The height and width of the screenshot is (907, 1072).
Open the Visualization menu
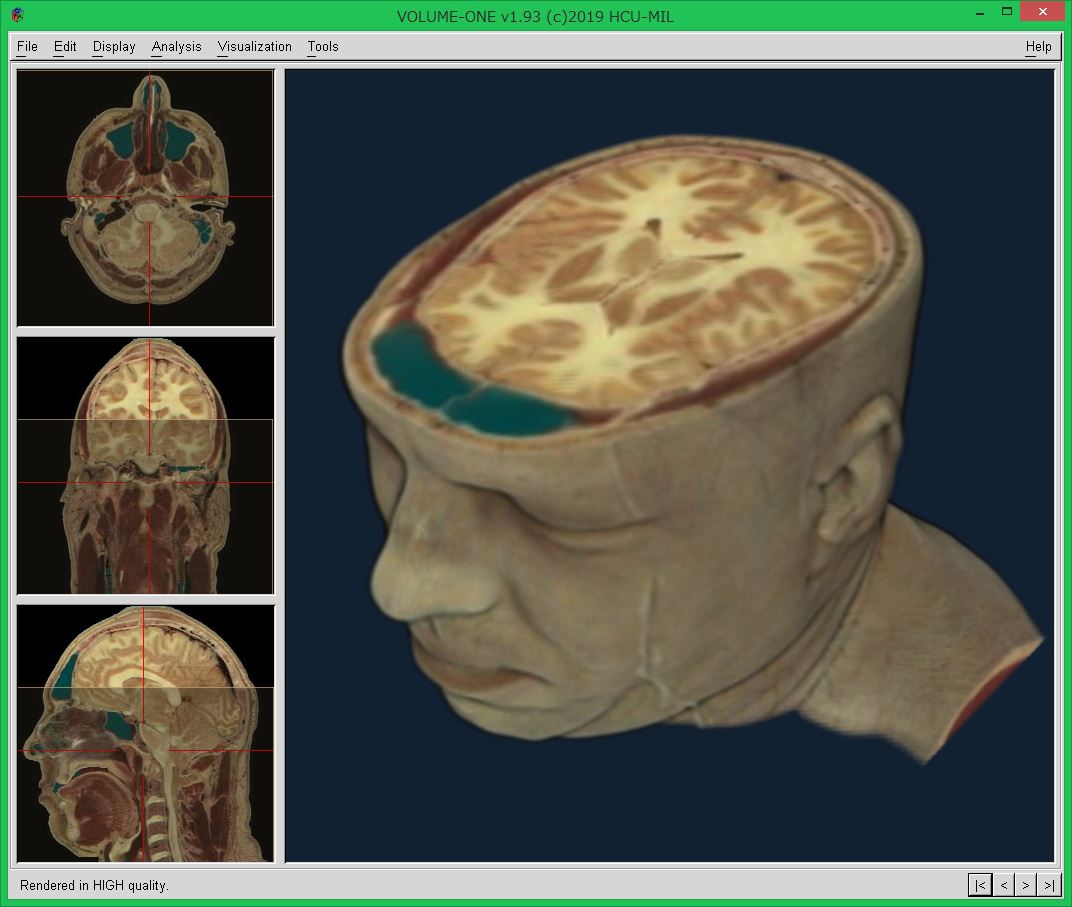[x=254, y=46]
